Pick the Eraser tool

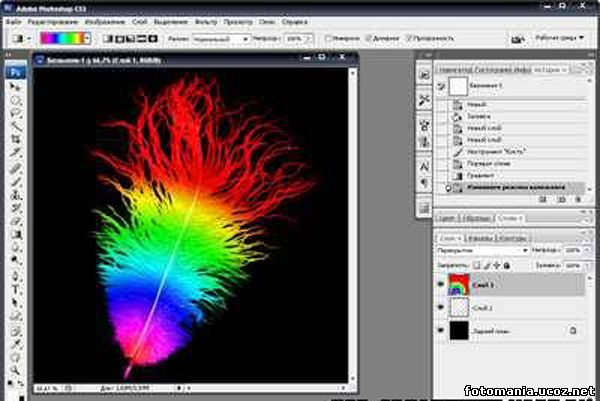[17, 221]
